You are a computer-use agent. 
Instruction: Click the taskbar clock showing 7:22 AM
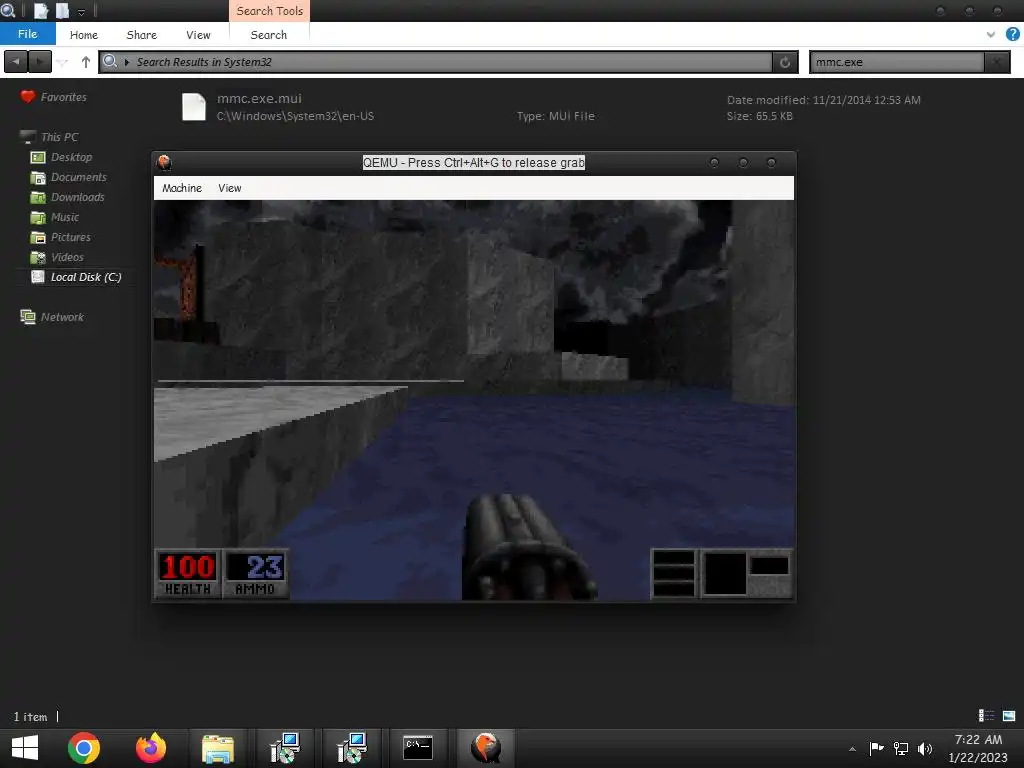pyautogui.click(x=978, y=748)
